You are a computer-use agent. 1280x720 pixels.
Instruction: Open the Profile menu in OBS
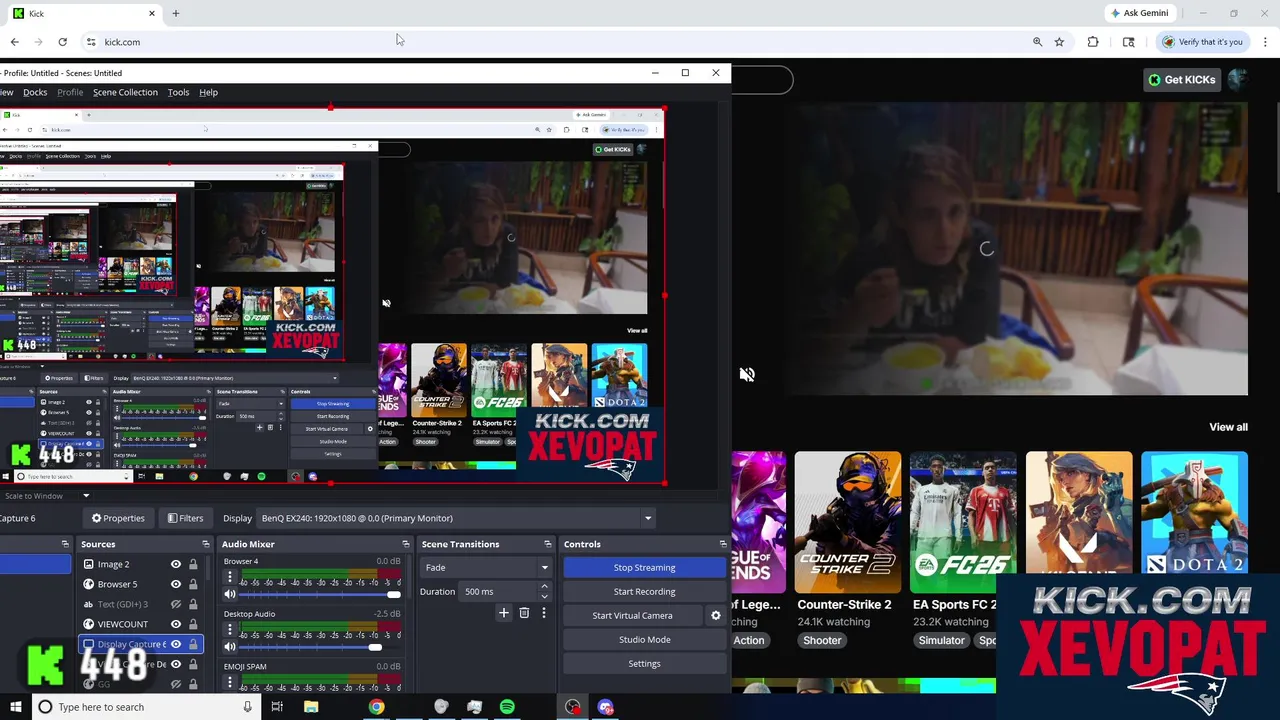70,92
